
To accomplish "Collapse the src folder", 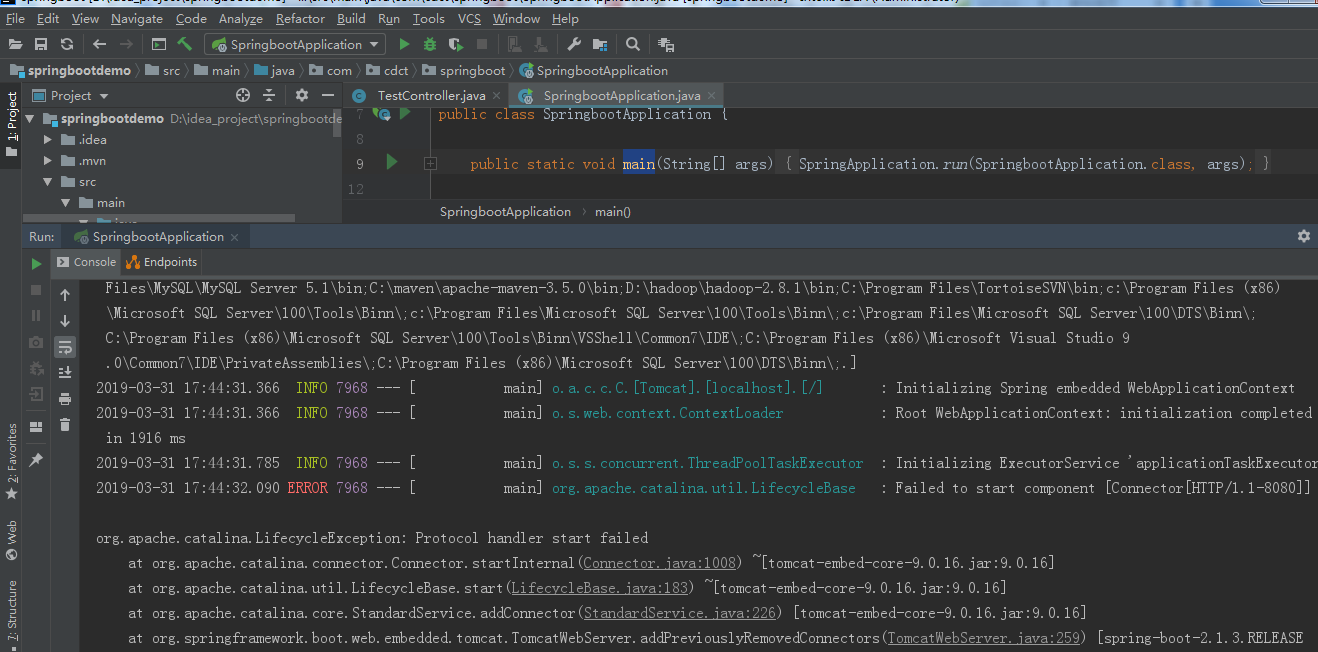I will [x=47, y=182].
